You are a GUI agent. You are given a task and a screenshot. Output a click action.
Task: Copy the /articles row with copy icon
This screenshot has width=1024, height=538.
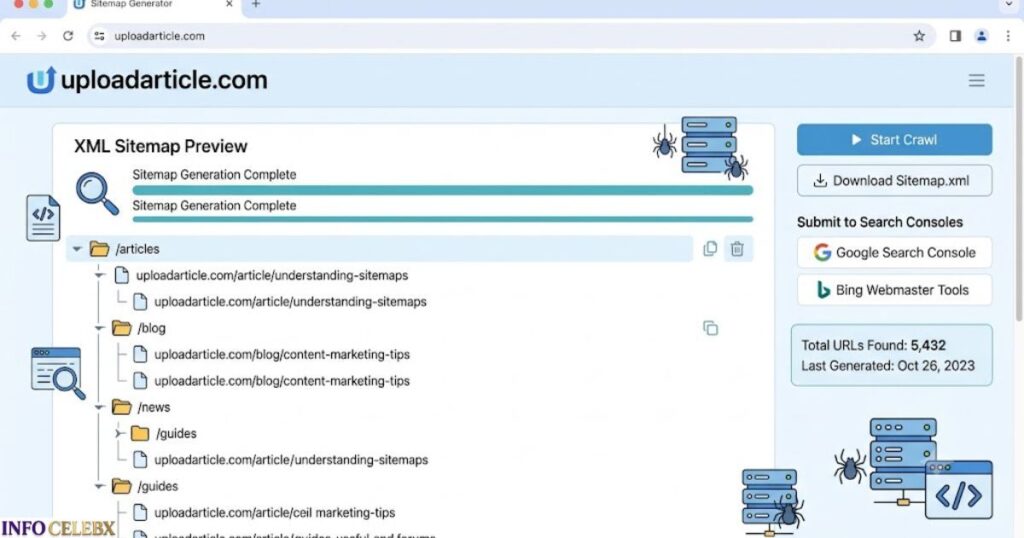pos(710,249)
